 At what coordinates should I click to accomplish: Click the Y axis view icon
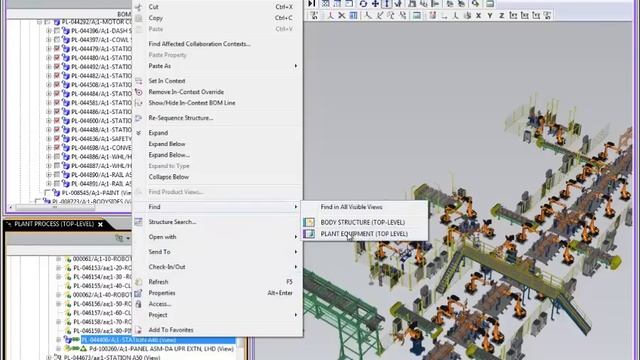pyautogui.click(x=490, y=16)
